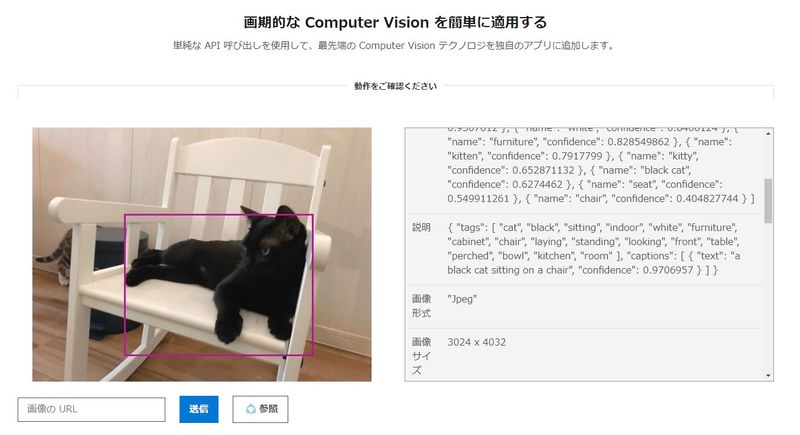Select the 説明 row label
Screen dimensions: 800x435
(x=421, y=227)
